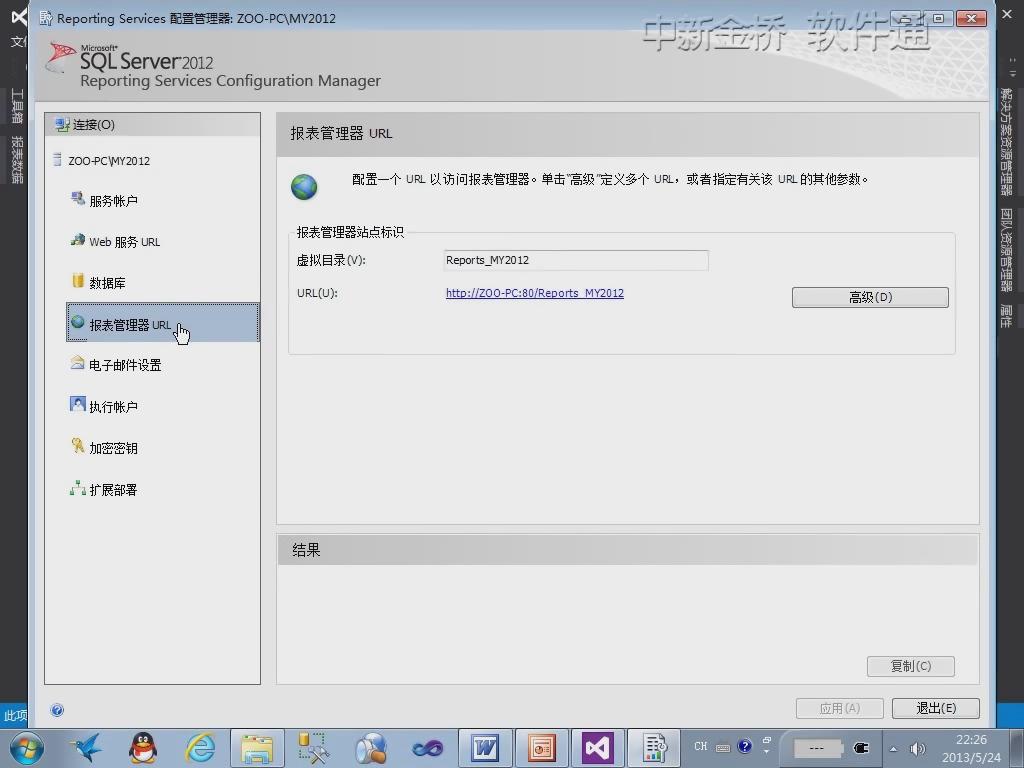Click the 报表管理器站点标识 group label

coord(350,232)
